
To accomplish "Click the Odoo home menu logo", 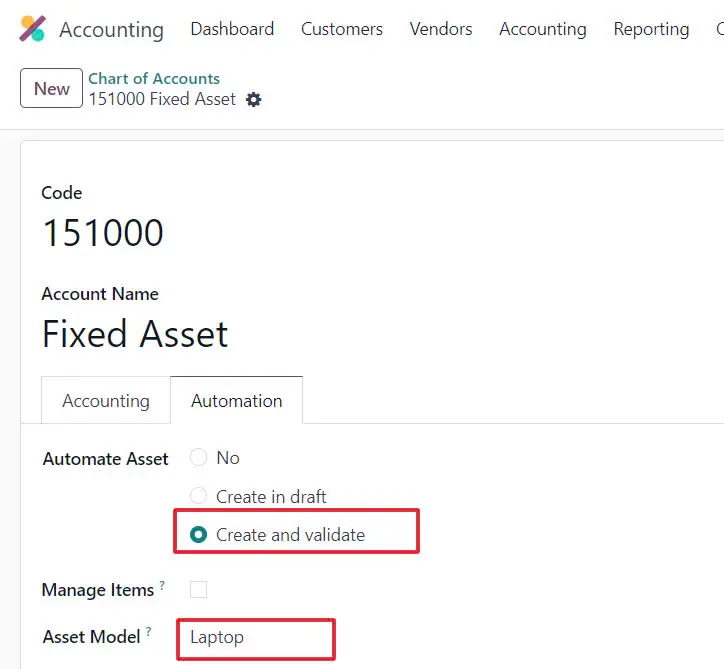I will click(33, 29).
